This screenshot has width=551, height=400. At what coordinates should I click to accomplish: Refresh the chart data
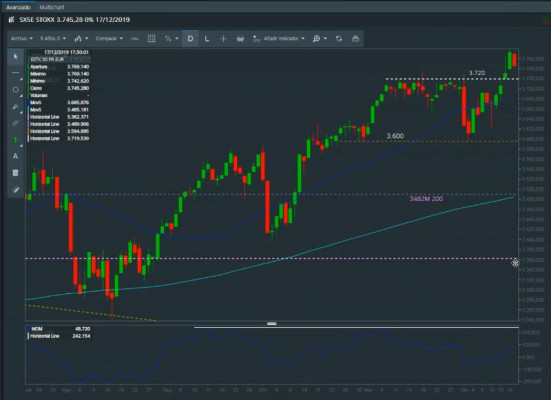tap(339, 39)
